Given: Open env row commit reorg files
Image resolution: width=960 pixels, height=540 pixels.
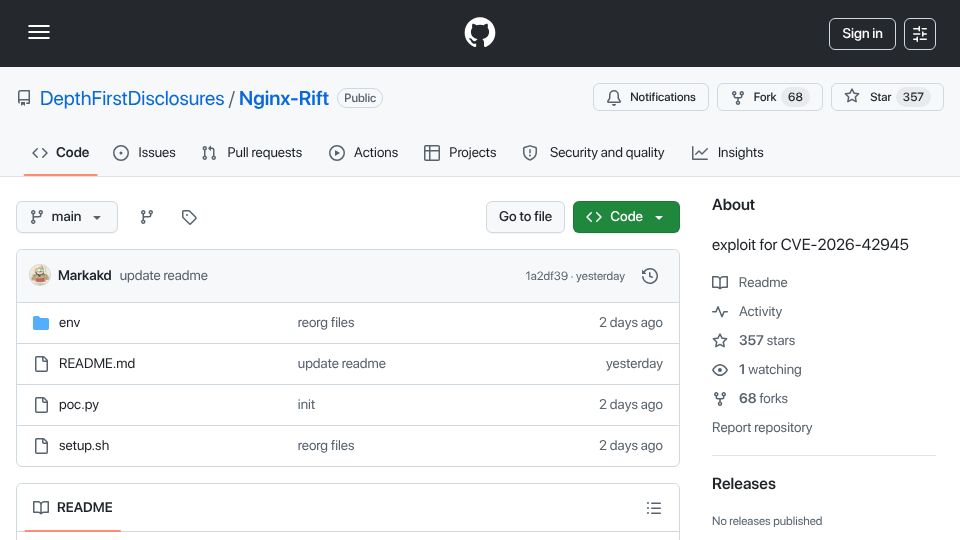Looking at the screenshot, I should pos(326,323).
